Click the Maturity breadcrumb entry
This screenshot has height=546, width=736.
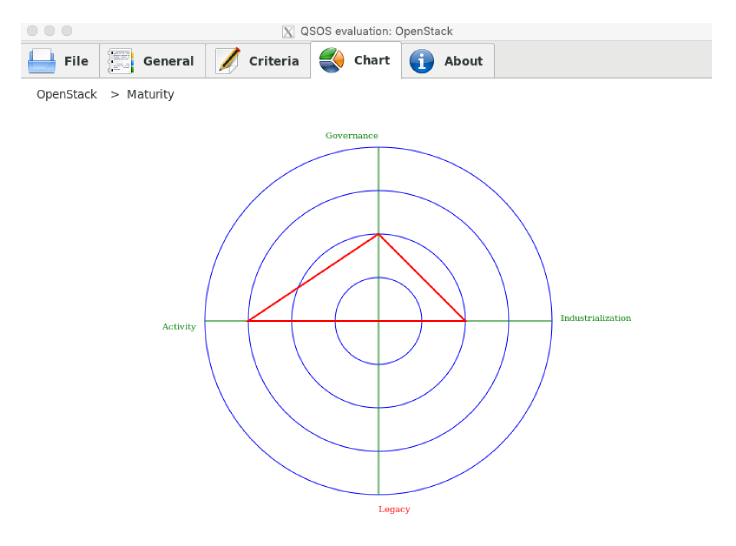point(150,94)
